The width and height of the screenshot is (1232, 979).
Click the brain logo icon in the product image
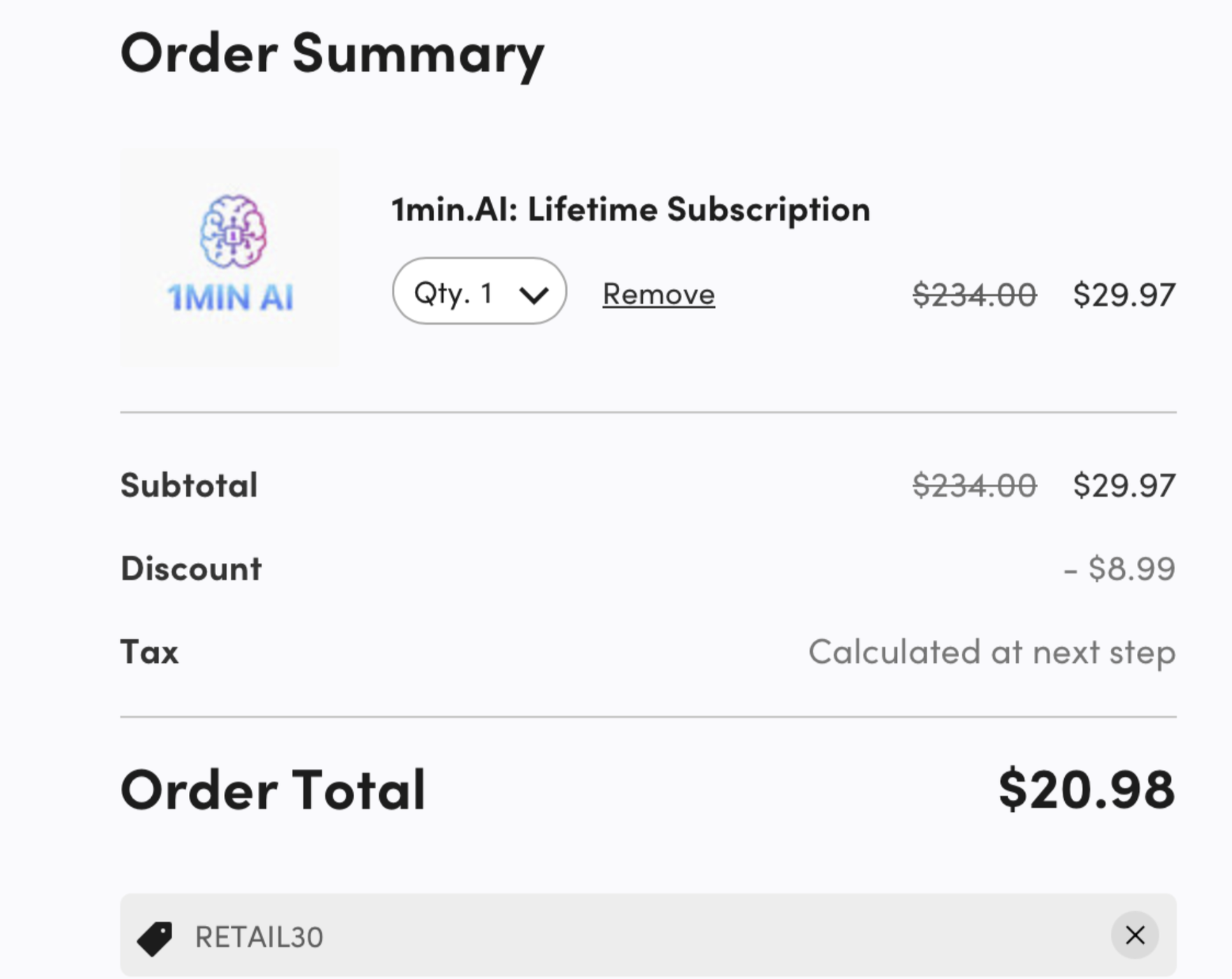(233, 231)
